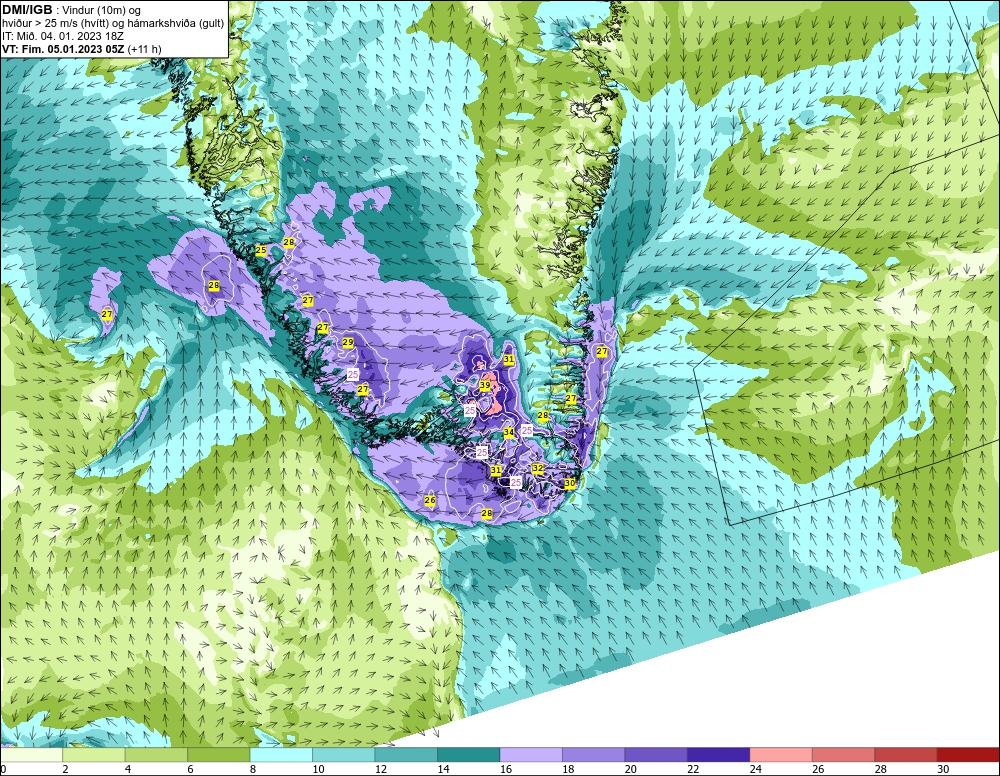The width and height of the screenshot is (1000, 776).
Task: Pick the dark red above-30 legend swatch
Action: 968,755
